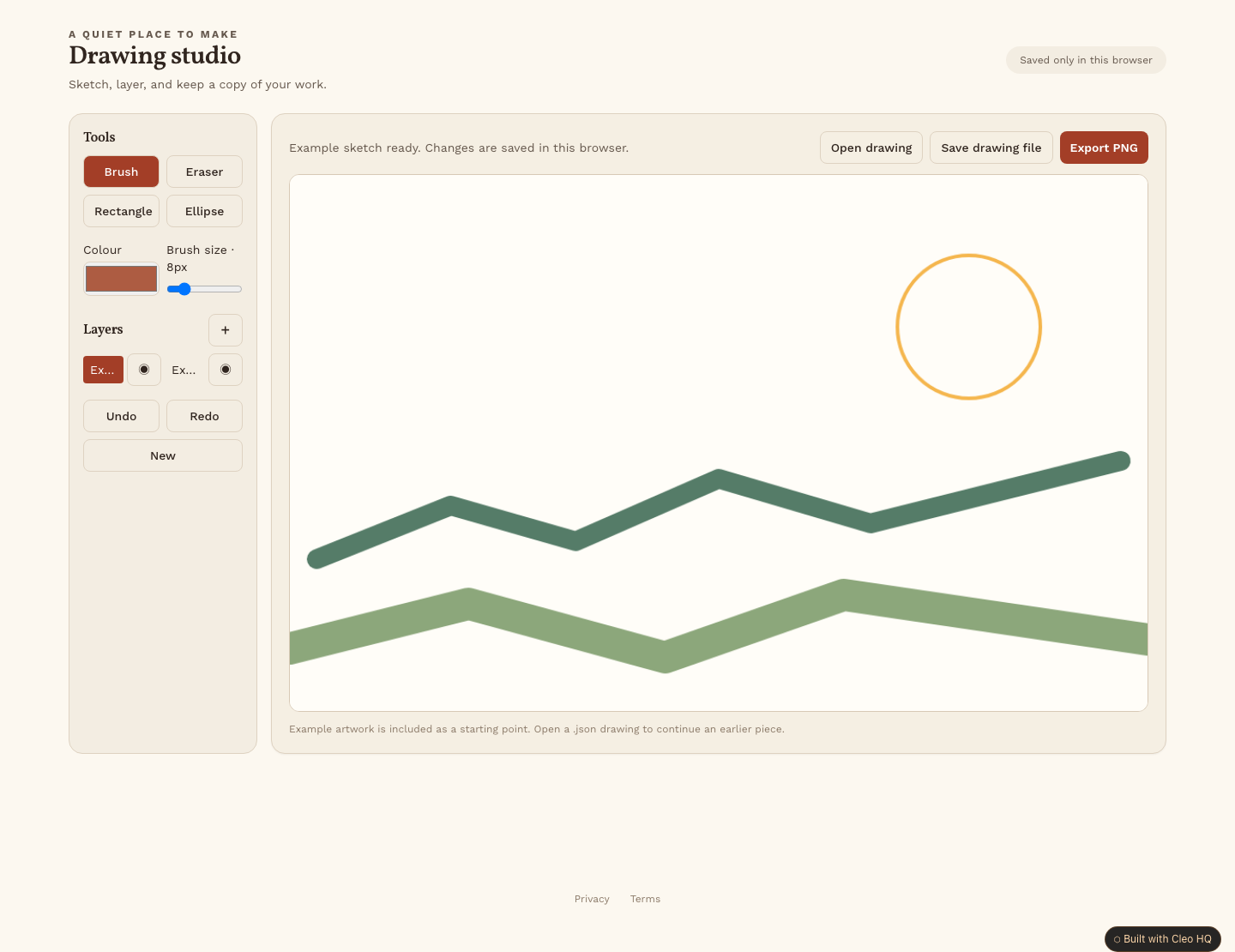Open the Colour picker swatch

[x=121, y=279]
